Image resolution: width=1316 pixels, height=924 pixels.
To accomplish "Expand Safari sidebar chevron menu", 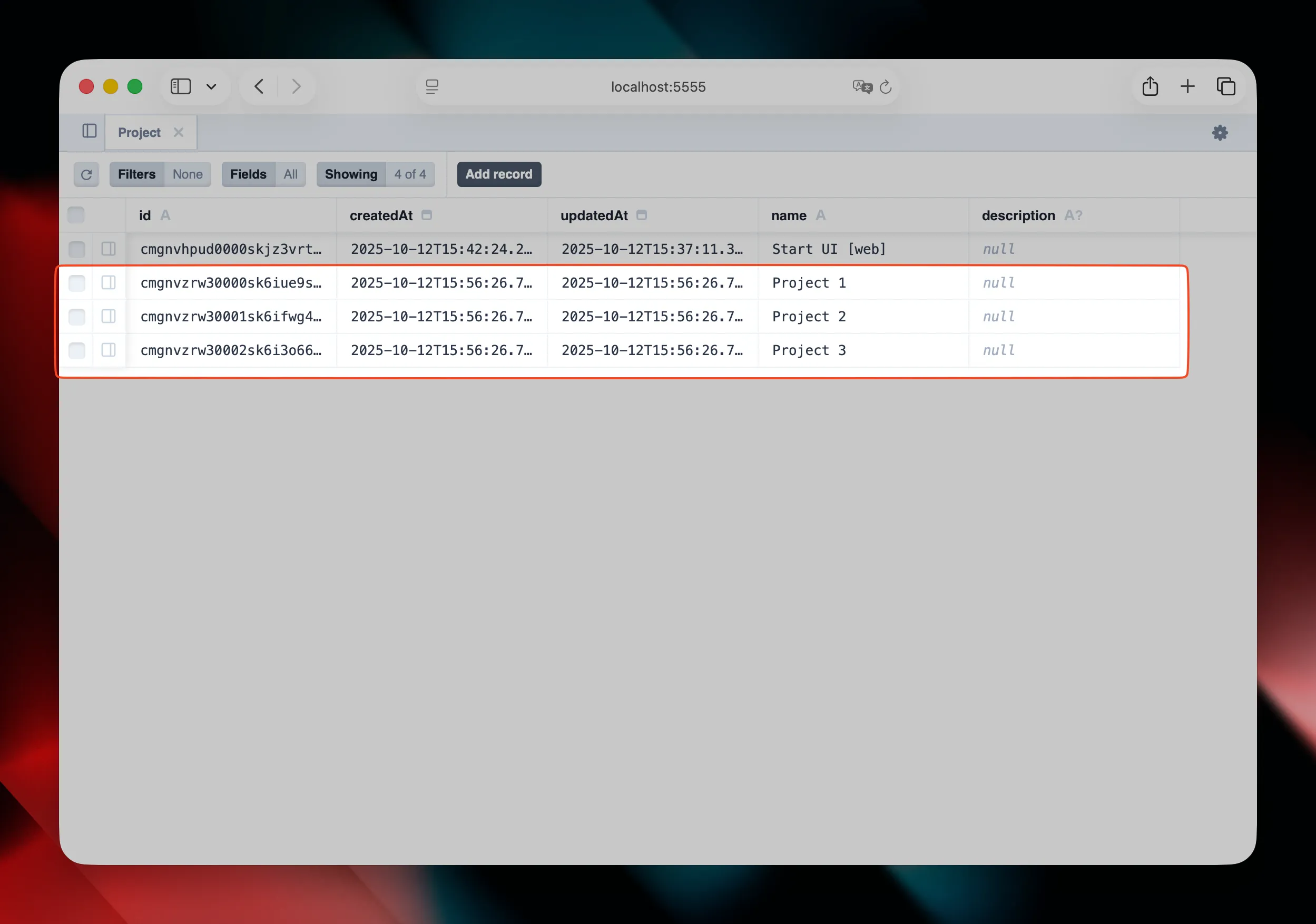I will [211, 86].
